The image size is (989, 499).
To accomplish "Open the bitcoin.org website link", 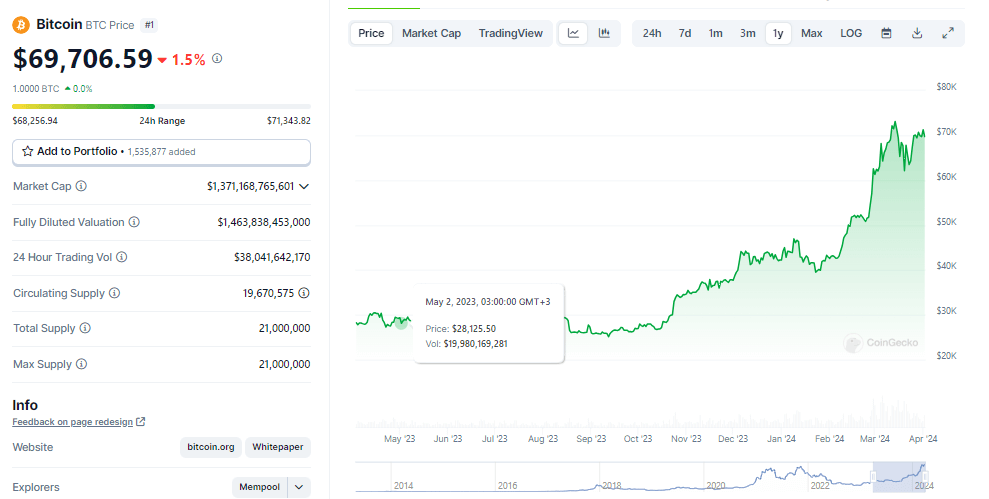I will (x=210, y=447).
